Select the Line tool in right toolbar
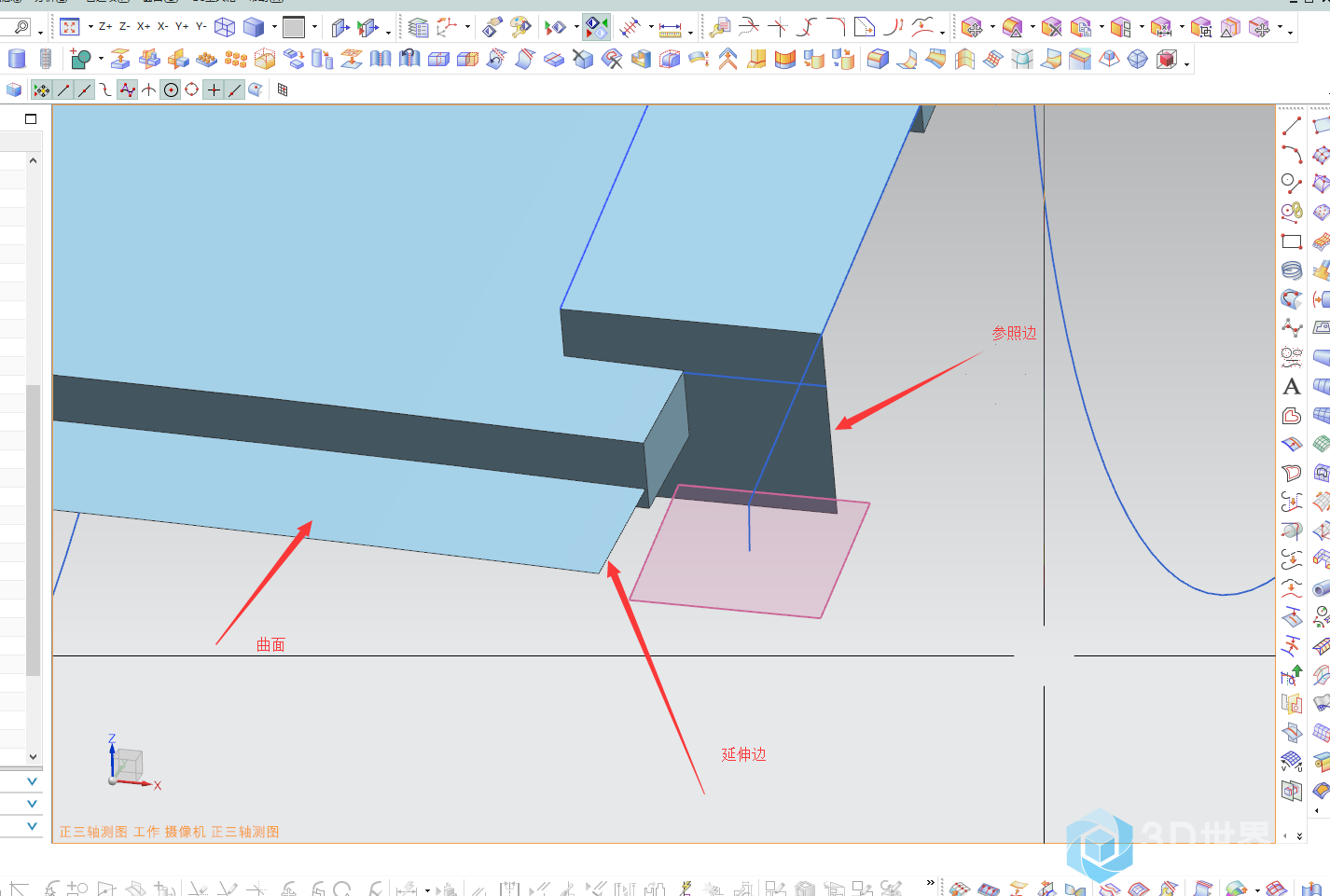This screenshot has width=1330, height=896. 1292,125
